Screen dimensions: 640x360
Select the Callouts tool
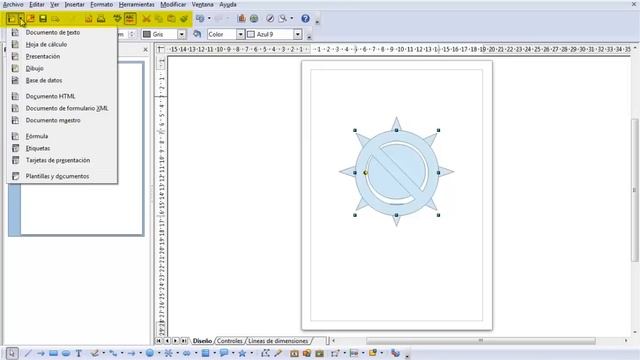[224, 353]
